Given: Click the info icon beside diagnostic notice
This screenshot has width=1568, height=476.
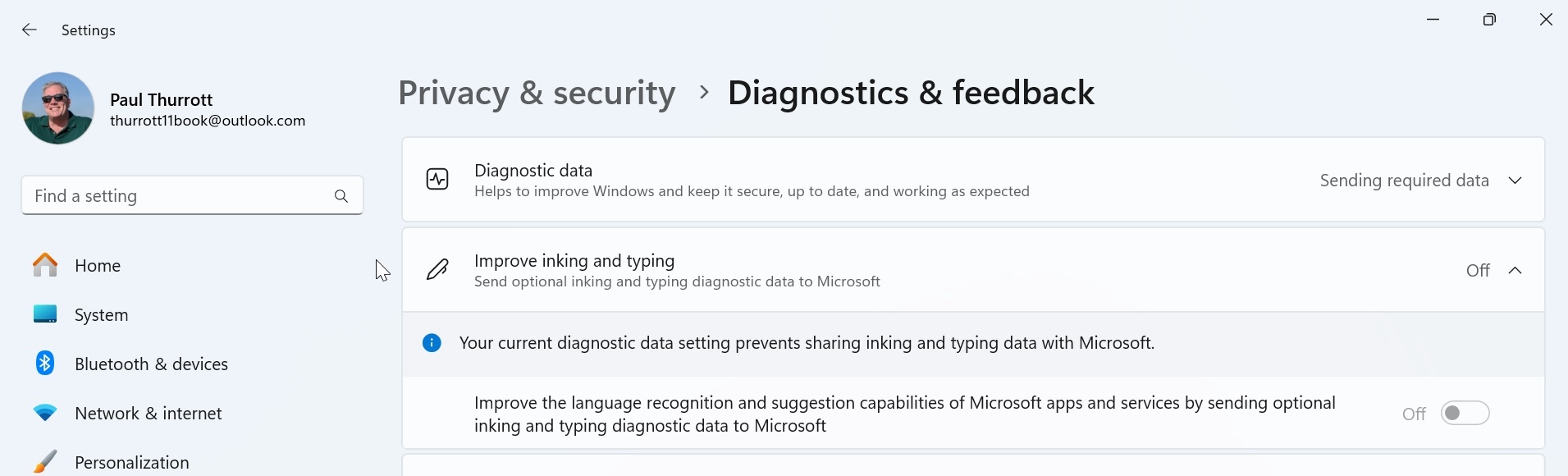Looking at the screenshot, I should click(x=432, y=343).
